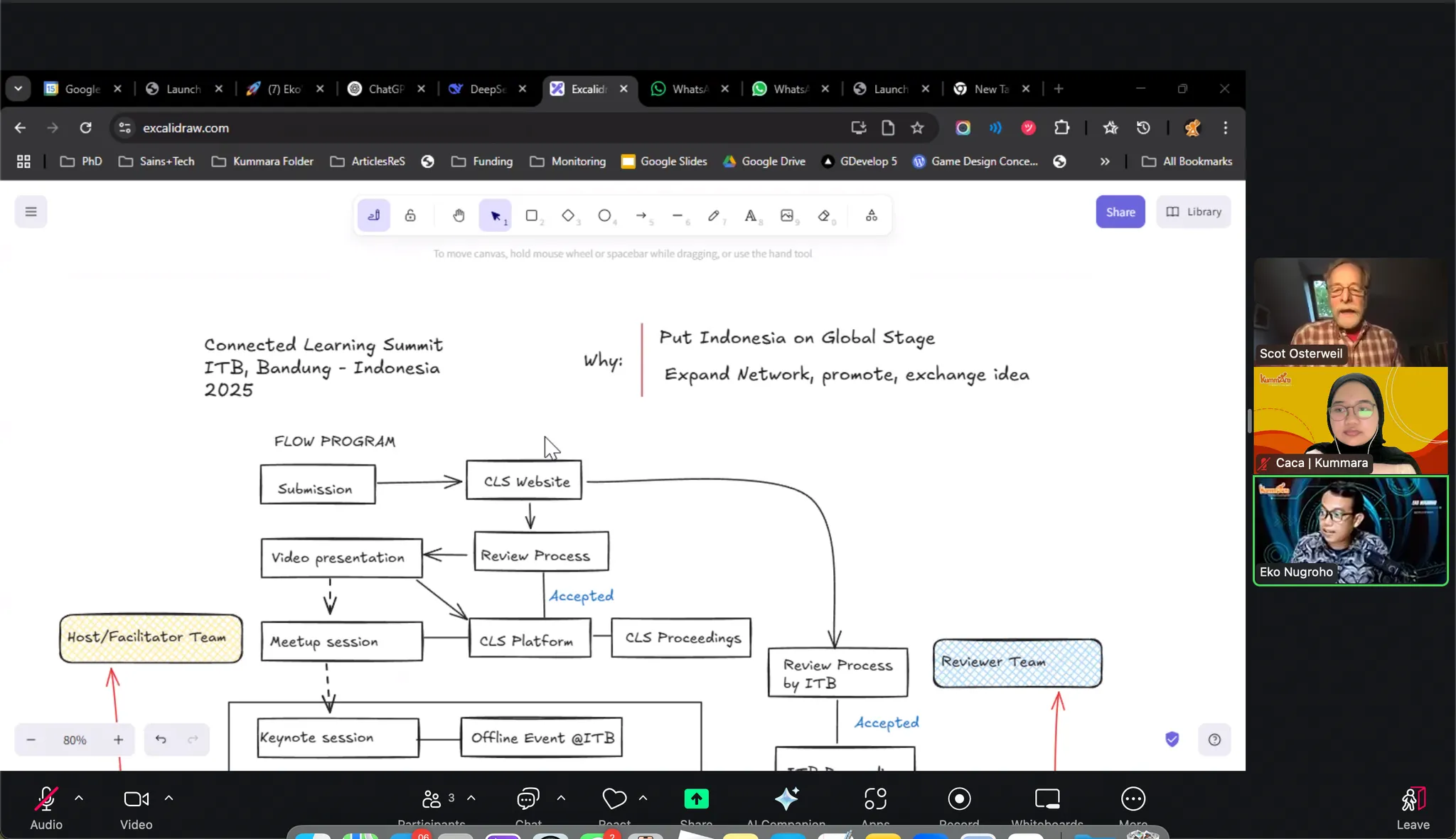Click the 80% zoom reset indicator
1456x839 pixels.
(75, 740)
